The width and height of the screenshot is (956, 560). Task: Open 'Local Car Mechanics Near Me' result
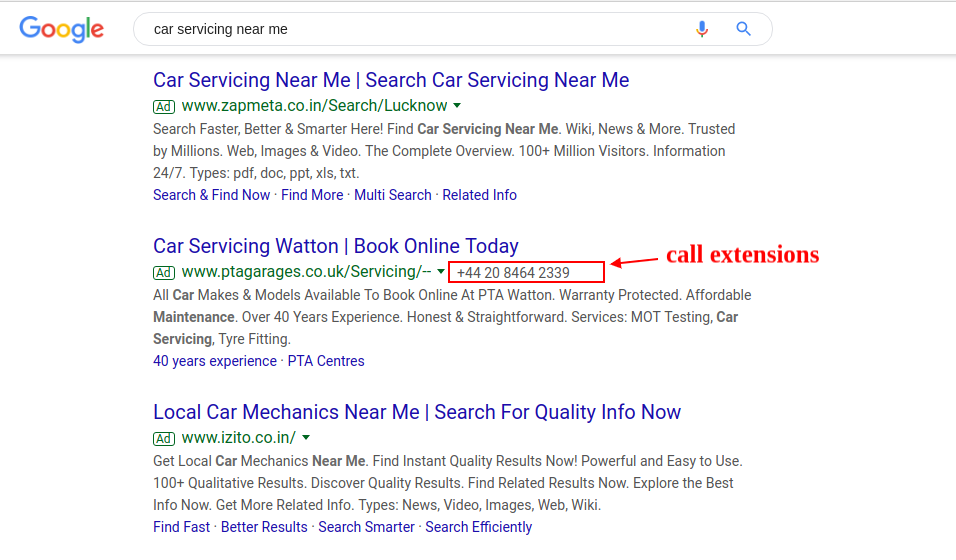point(417,412)
